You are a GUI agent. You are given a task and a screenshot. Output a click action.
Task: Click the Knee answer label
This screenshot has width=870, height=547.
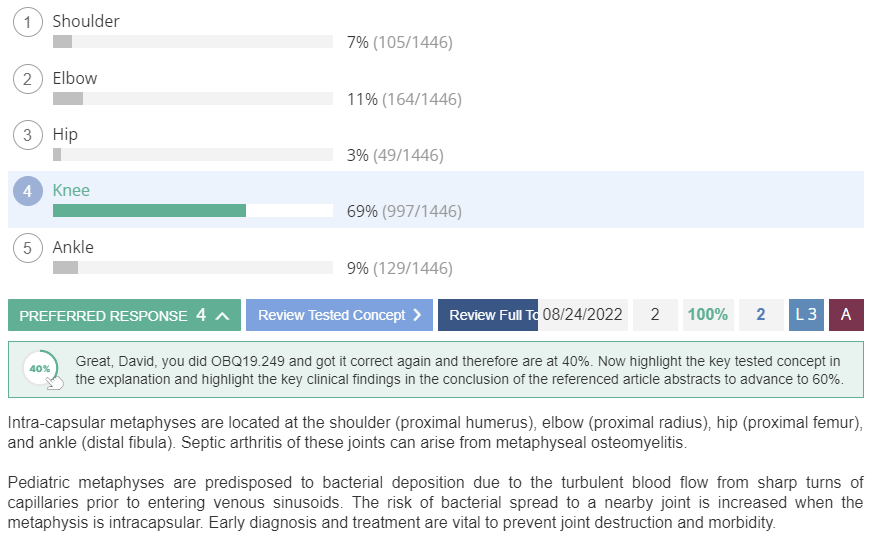pos(71,190)
